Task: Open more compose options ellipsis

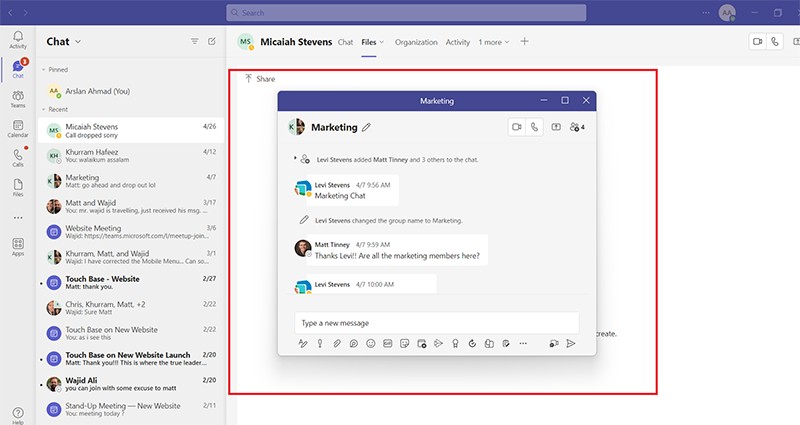Action: click(523, 343)
